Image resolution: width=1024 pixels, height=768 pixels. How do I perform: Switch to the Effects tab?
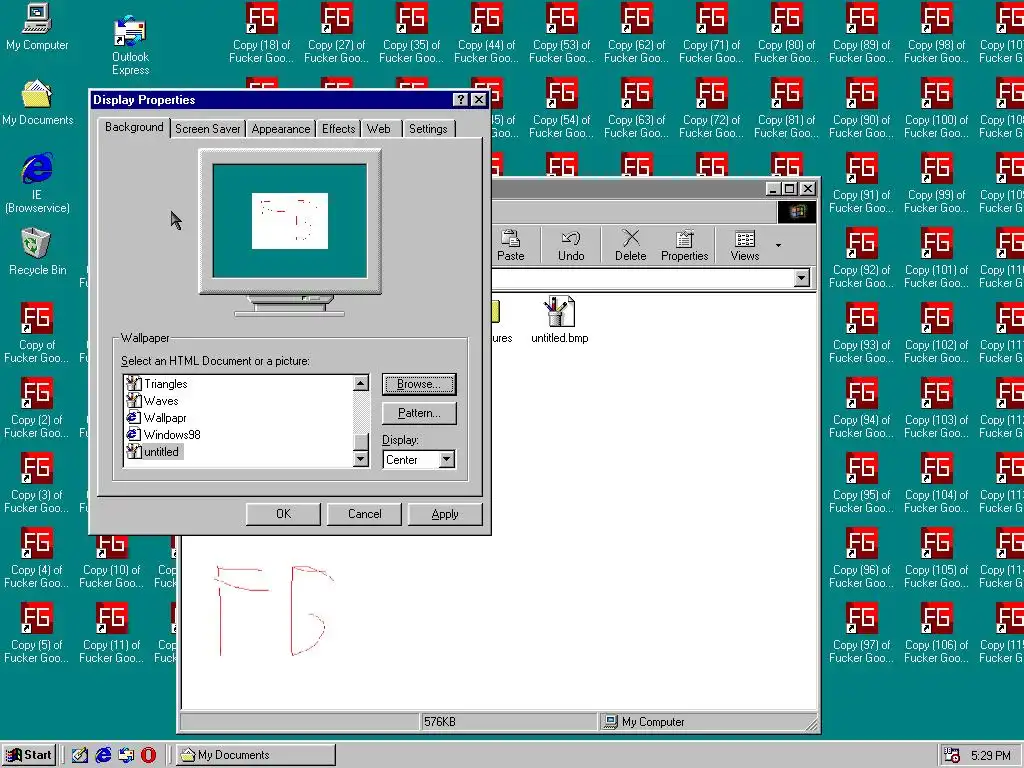coord(338,129)
